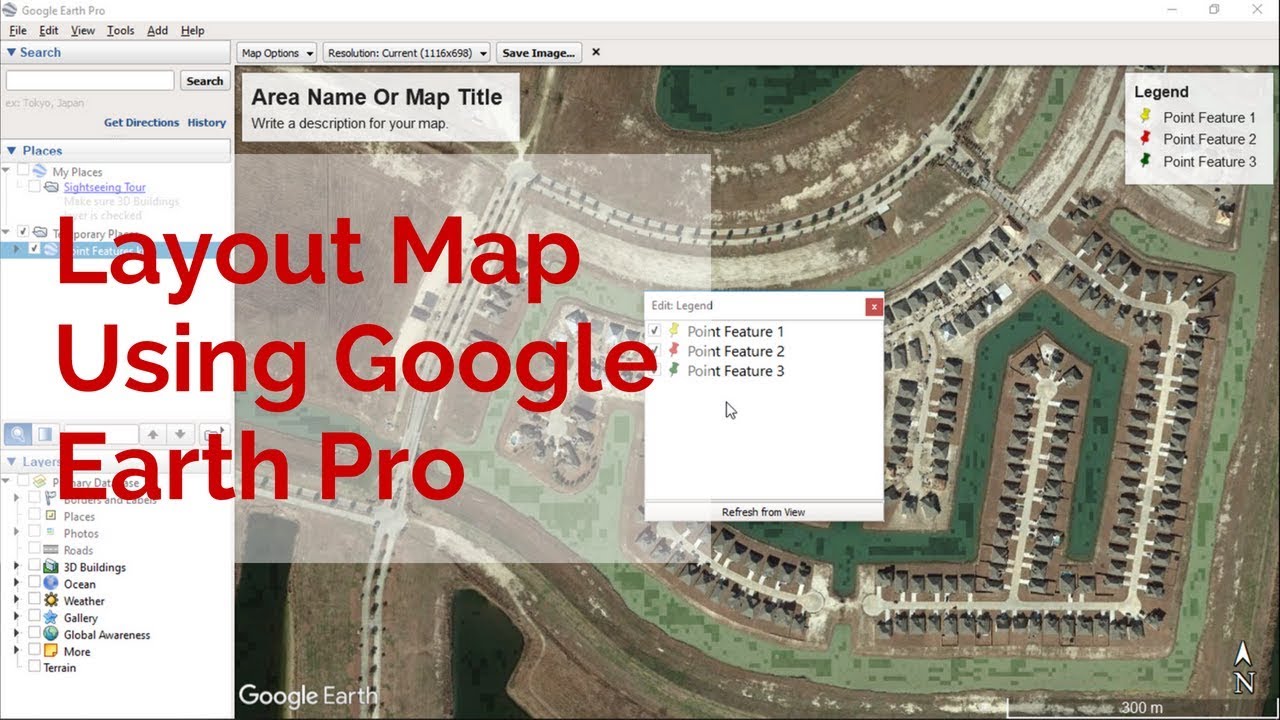This screenshot has width=1280, height=720.
Task: Click yellow pin in map Legend box
Action: tap(1146, 117)
